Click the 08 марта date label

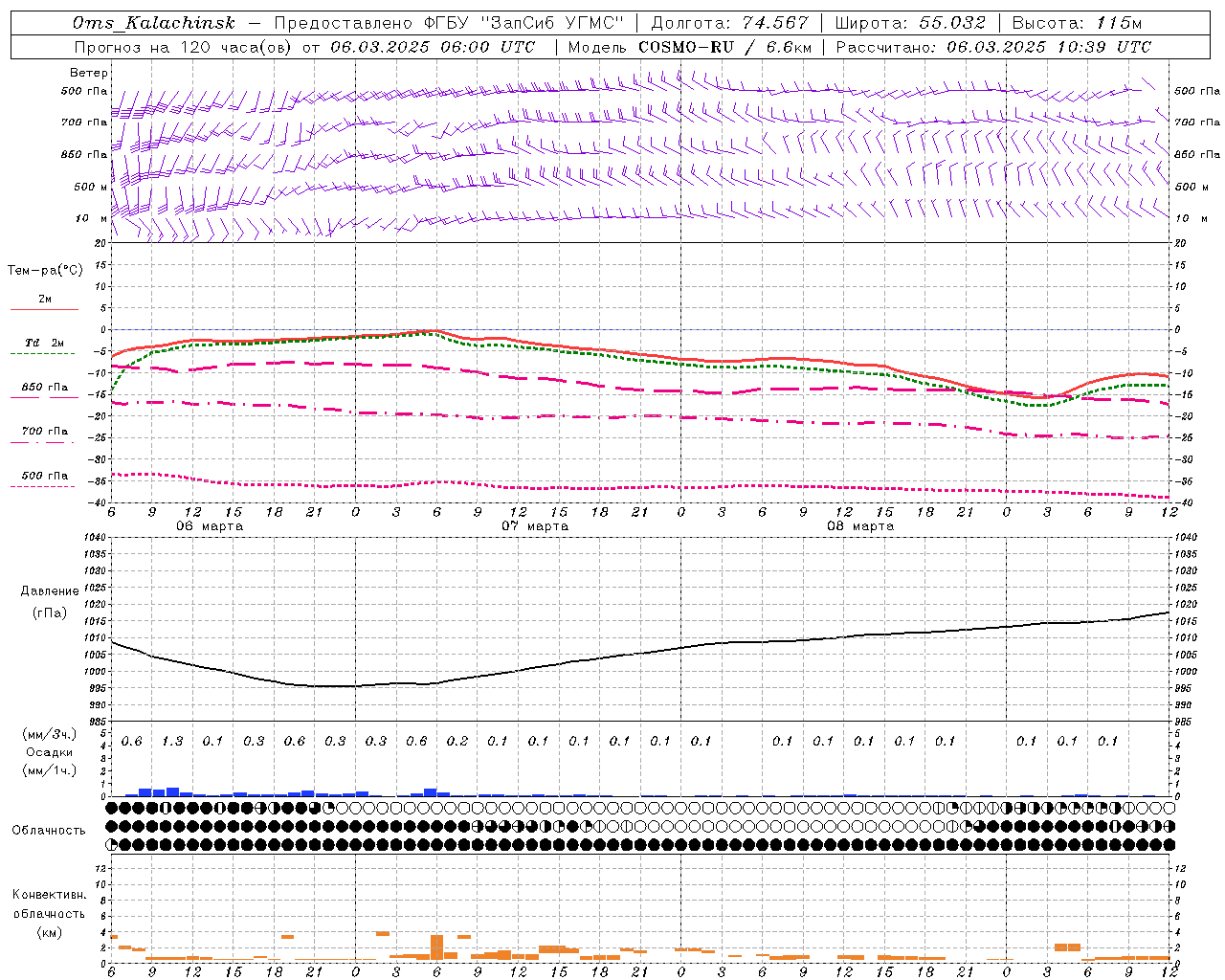pyautogui.click(x=860, y=526)
